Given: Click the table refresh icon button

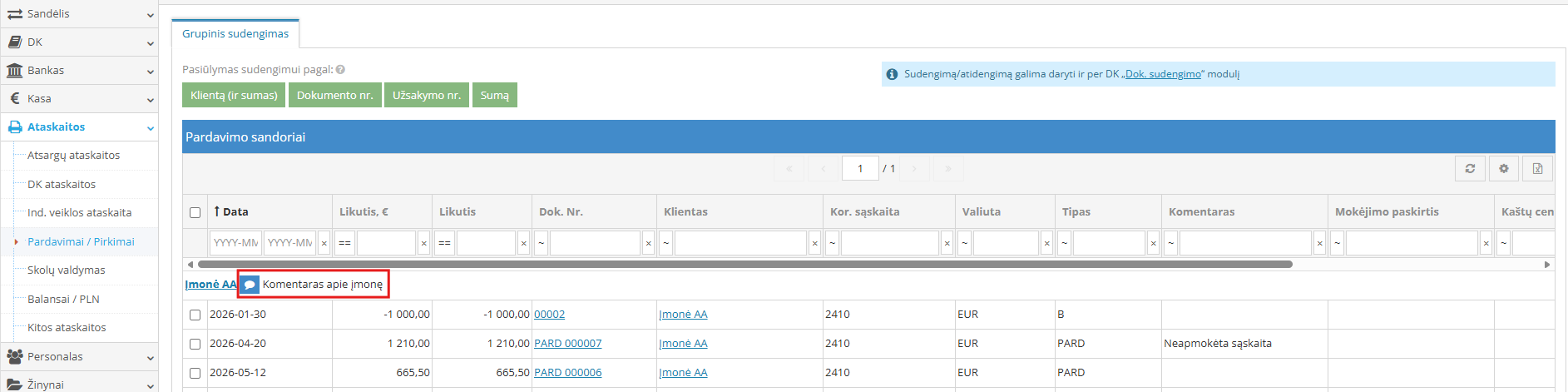Looking at the screenshot, I should click(1470, 168).
